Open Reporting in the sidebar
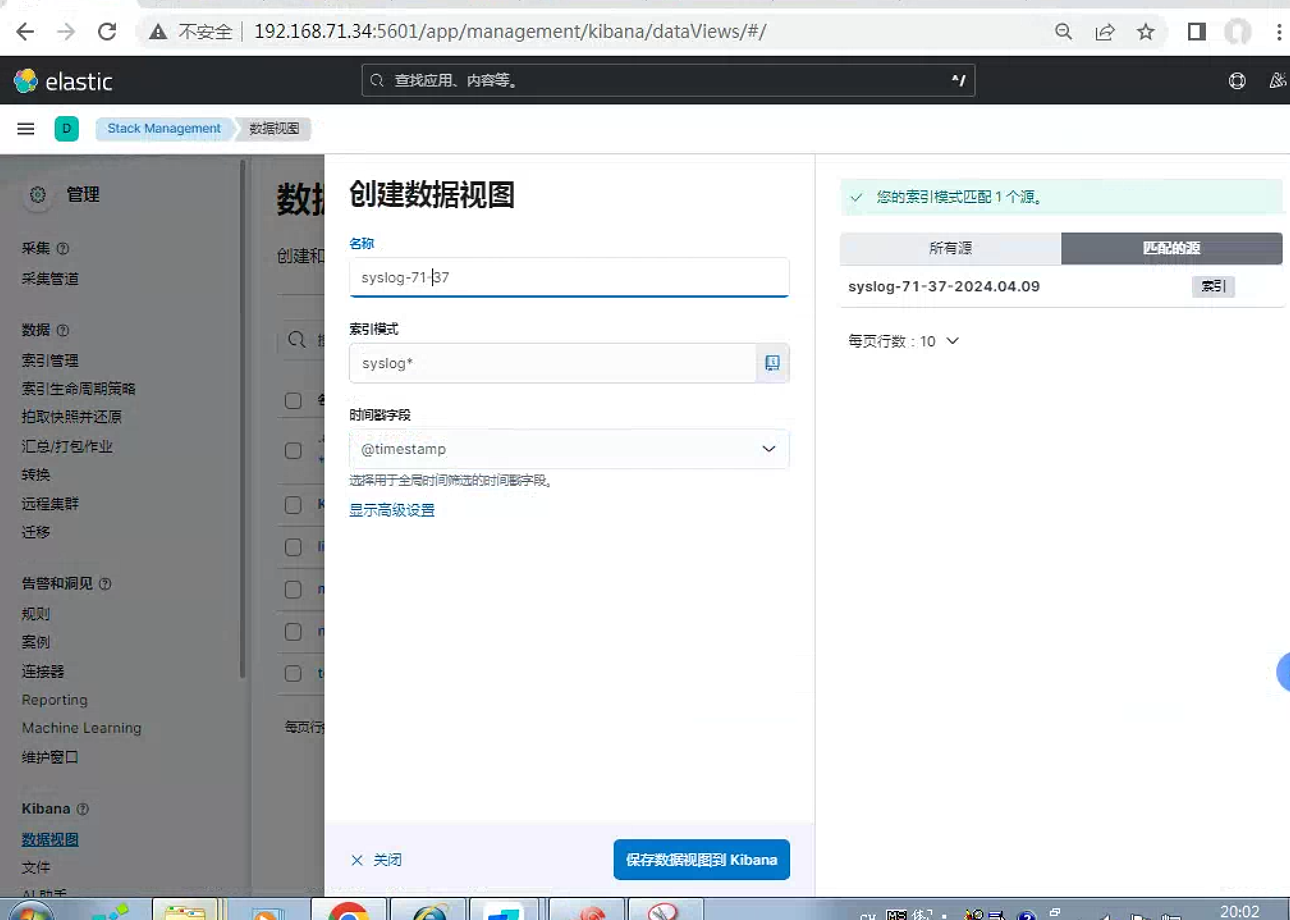This screenshot has width=1290, height=920. click(55, 700)
